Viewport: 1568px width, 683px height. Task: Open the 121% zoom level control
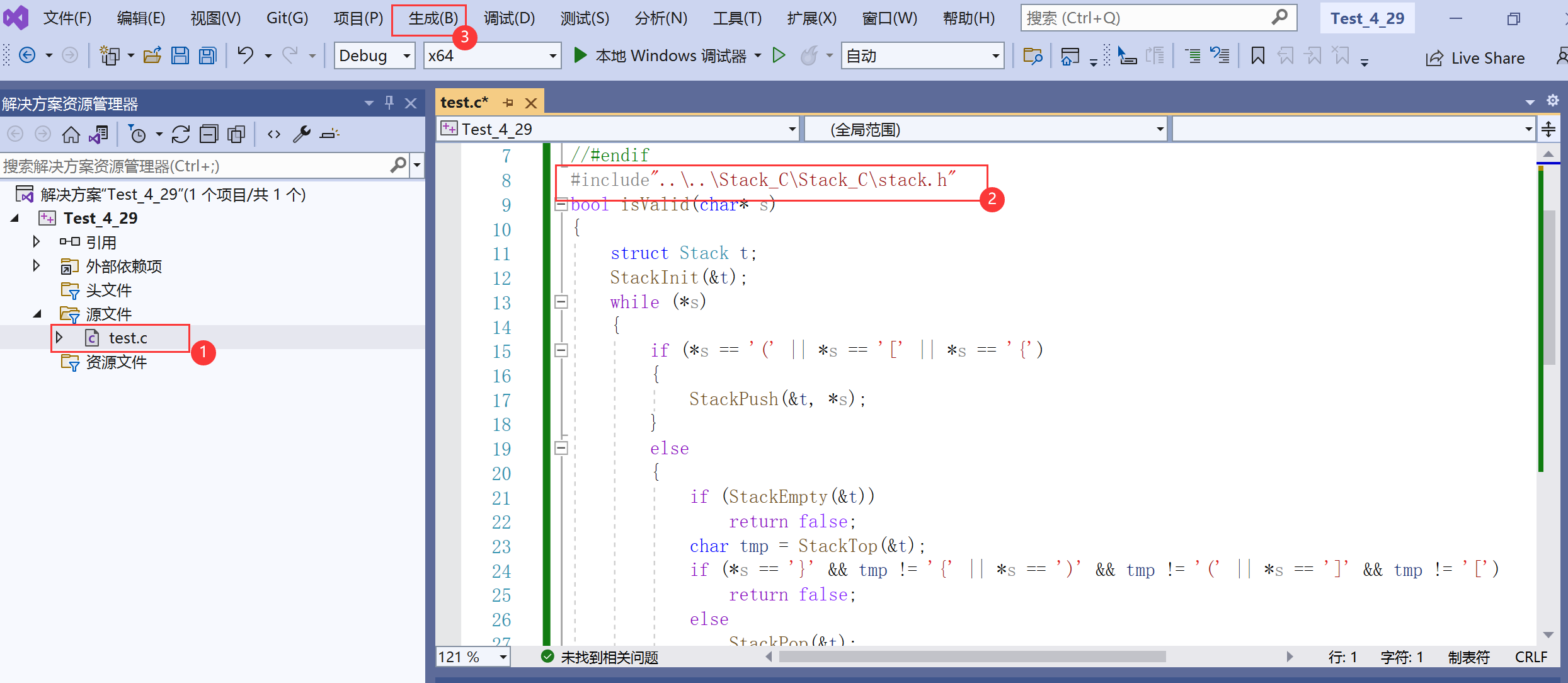(471, 657)
